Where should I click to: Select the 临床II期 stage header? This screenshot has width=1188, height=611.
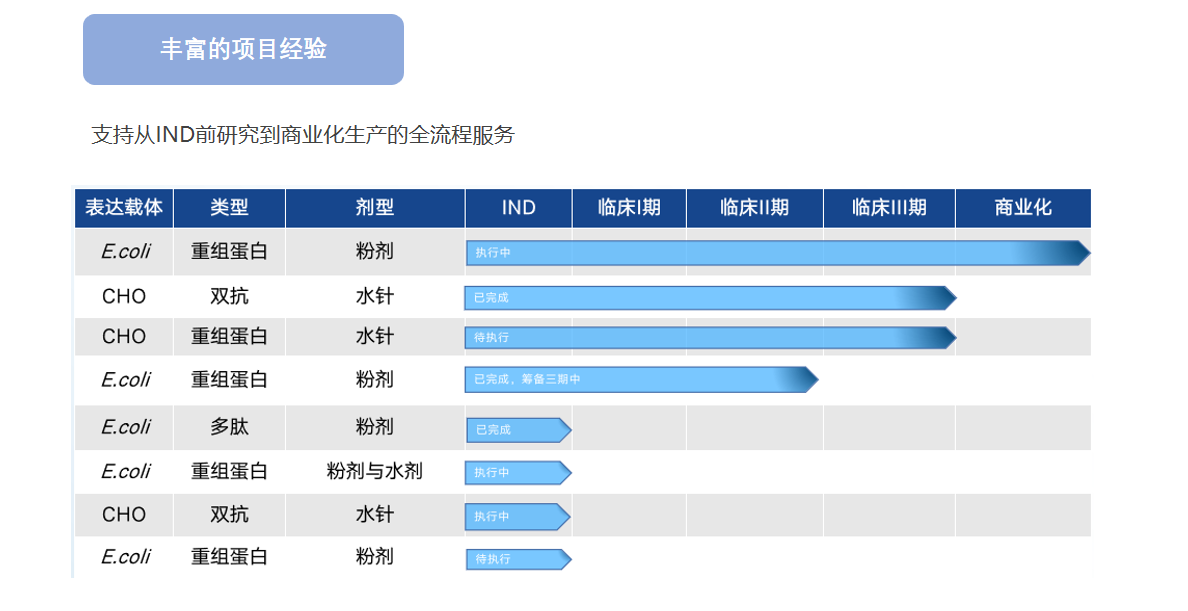[x=754, y=208]
